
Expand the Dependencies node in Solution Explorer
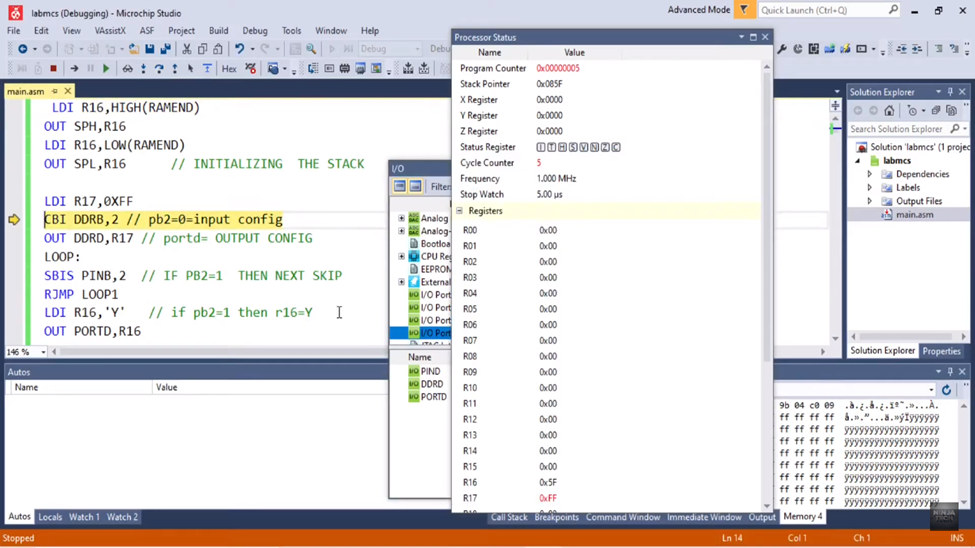coord(869,174)
